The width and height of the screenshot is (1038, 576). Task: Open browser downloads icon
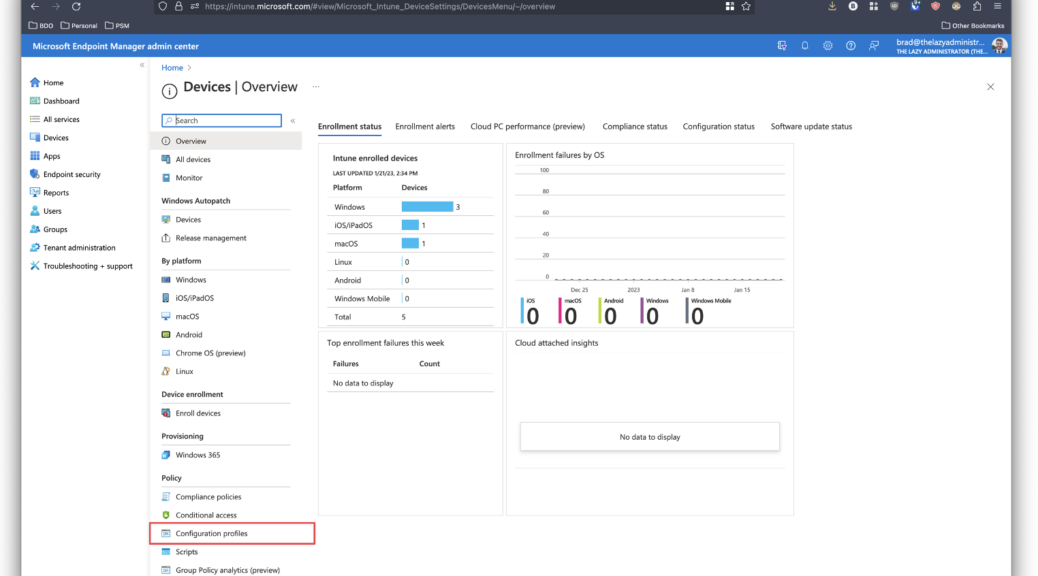coord(832,7)
